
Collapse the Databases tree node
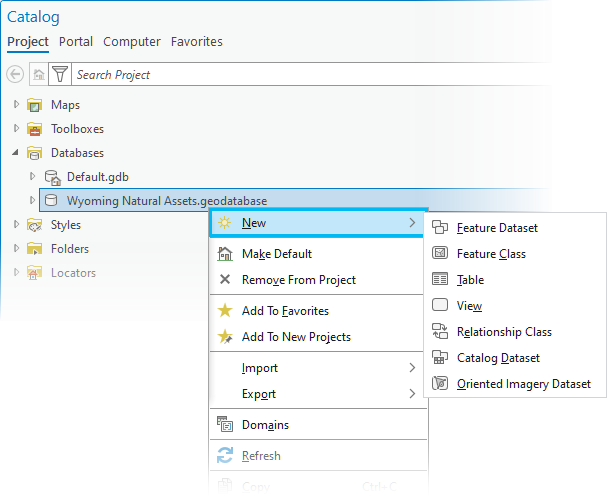(16, 153)
